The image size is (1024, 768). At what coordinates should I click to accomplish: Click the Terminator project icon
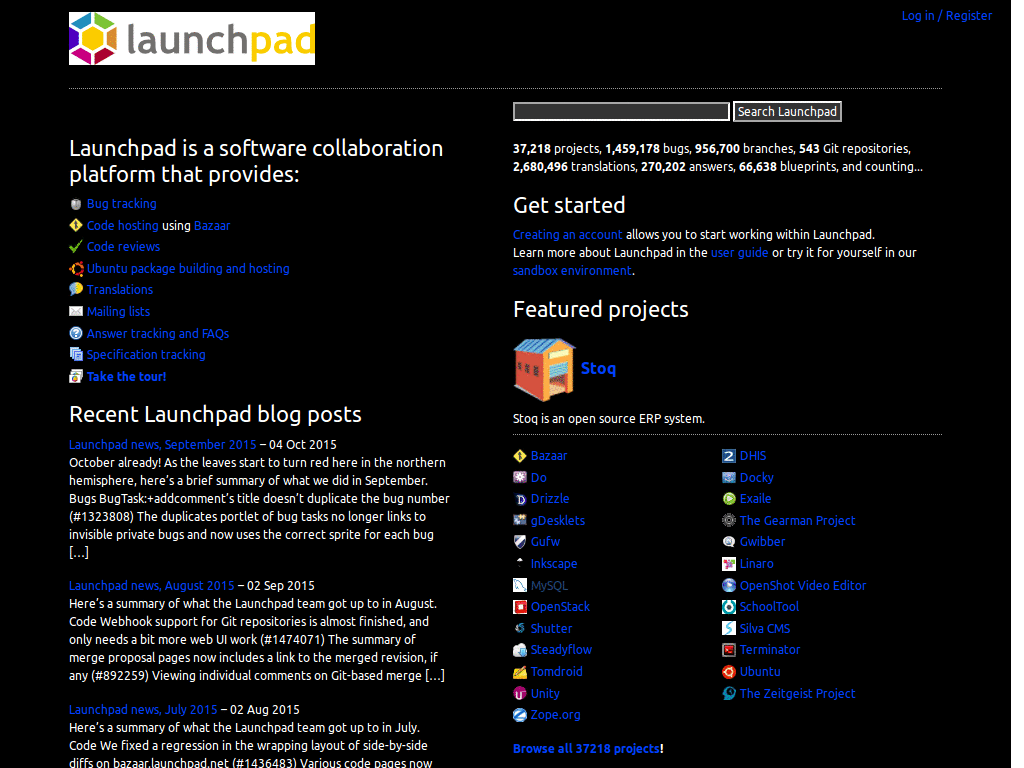coord(729,650)
